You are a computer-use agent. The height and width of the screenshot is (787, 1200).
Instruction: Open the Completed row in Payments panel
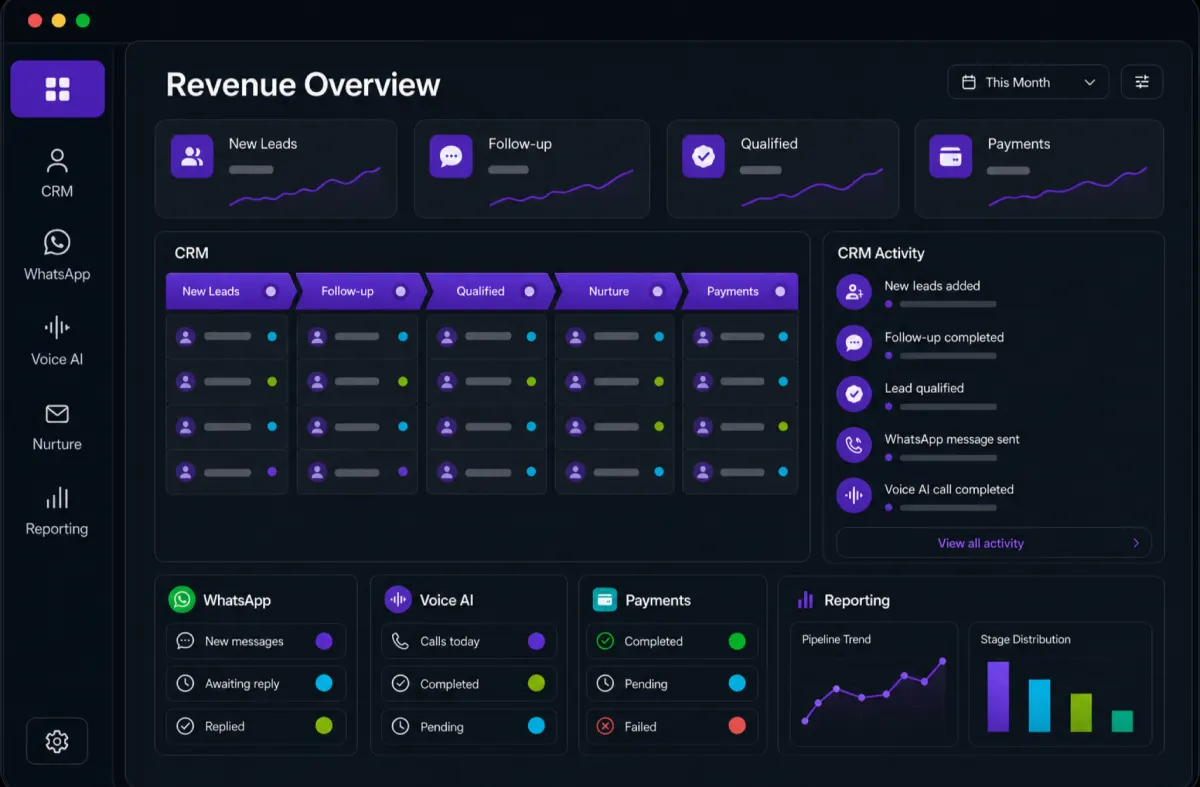(672, 641)
